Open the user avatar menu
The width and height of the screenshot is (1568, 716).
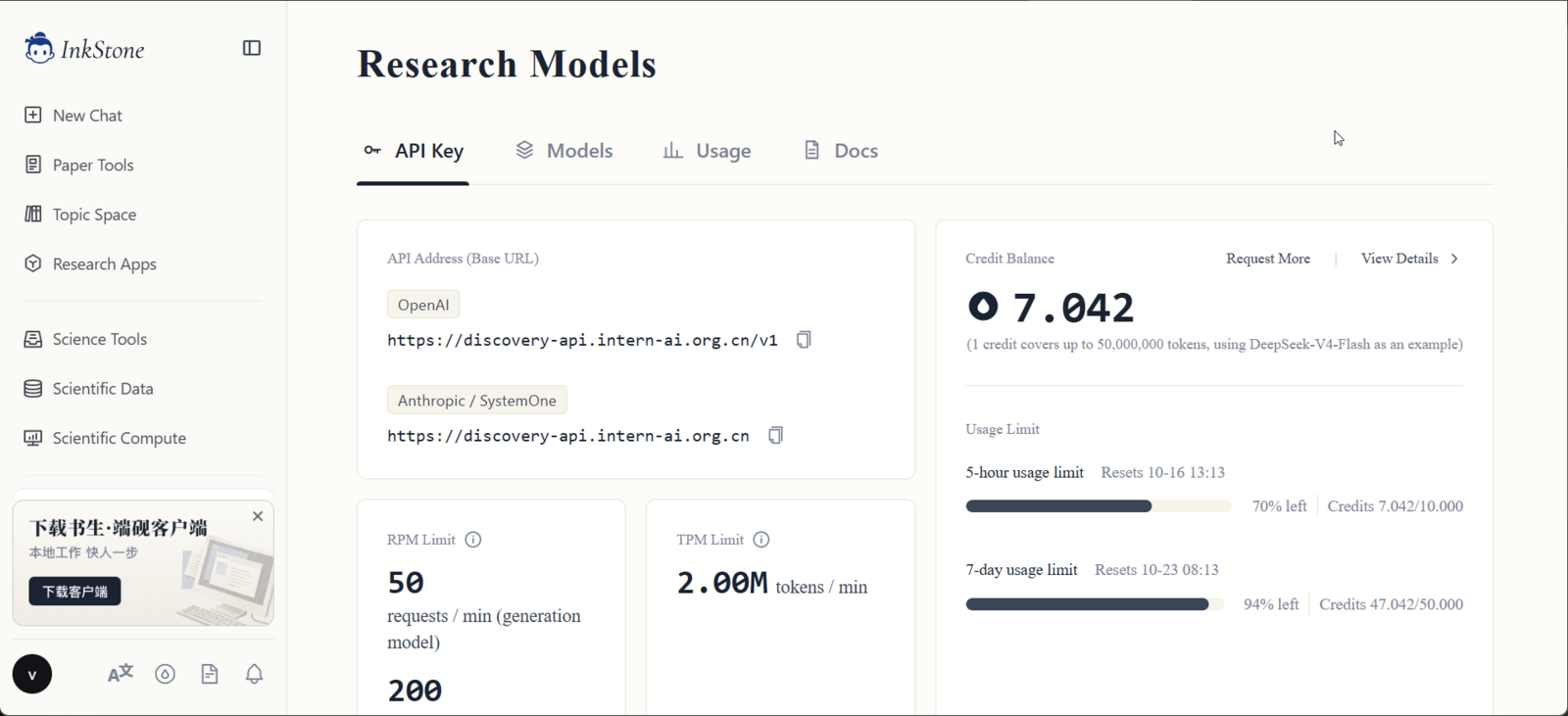(32, 674)
